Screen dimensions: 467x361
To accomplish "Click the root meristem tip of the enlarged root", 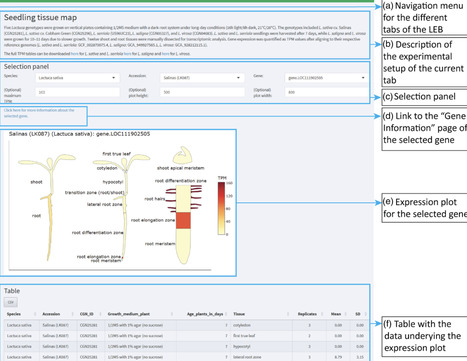I will point(183,247).
